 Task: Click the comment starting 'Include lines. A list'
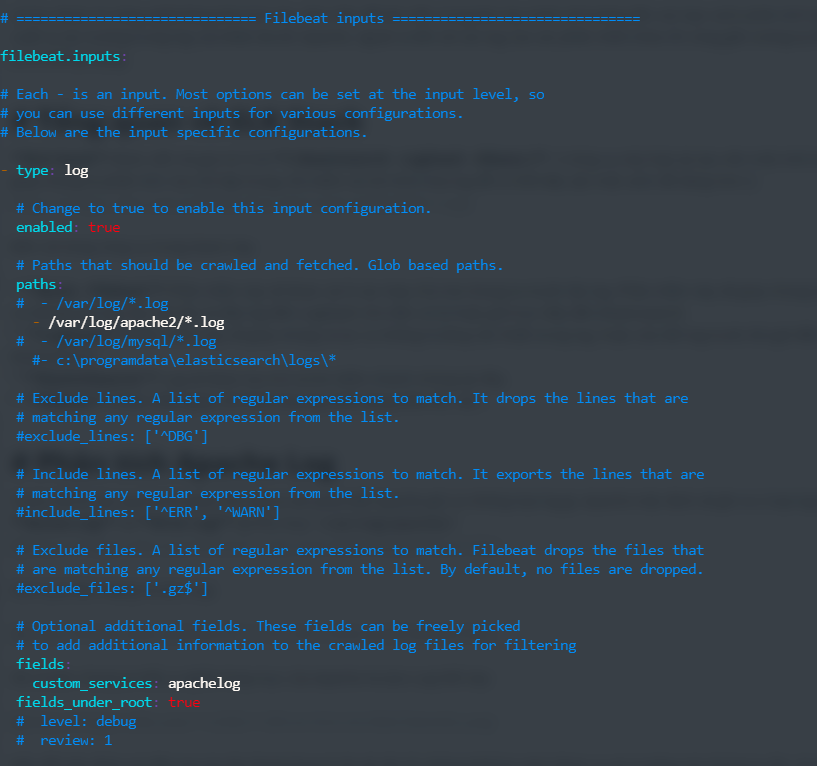click(361, 474)
